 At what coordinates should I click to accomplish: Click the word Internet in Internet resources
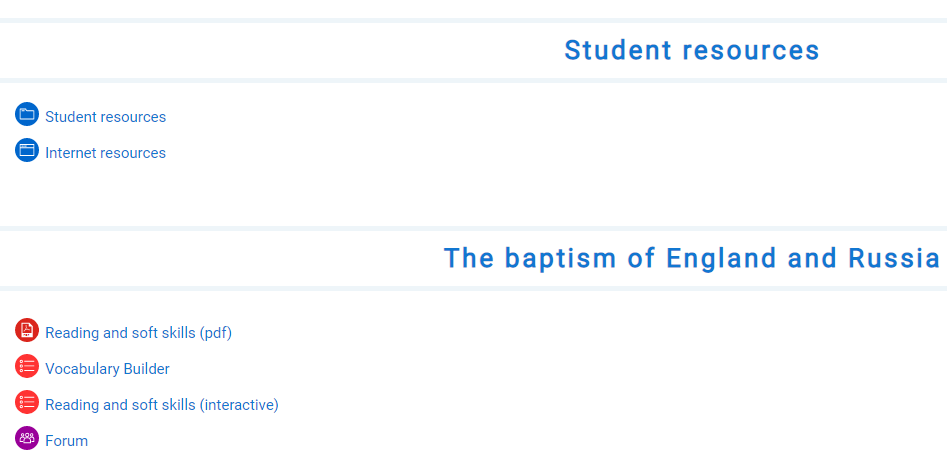point(70,153)
